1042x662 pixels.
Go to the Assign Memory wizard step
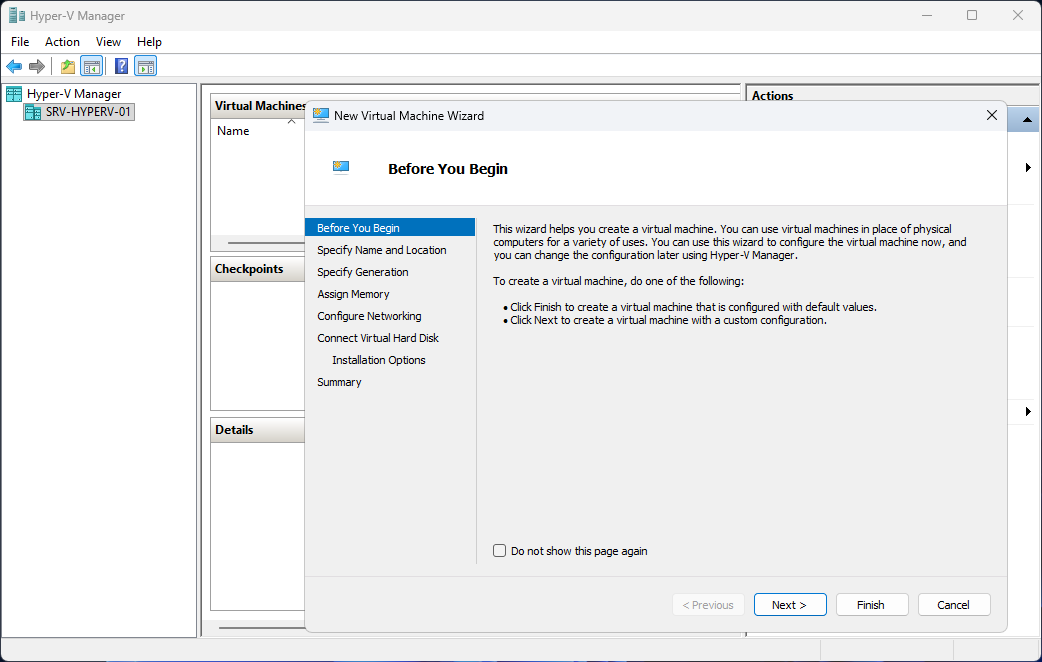pos(353,294)
